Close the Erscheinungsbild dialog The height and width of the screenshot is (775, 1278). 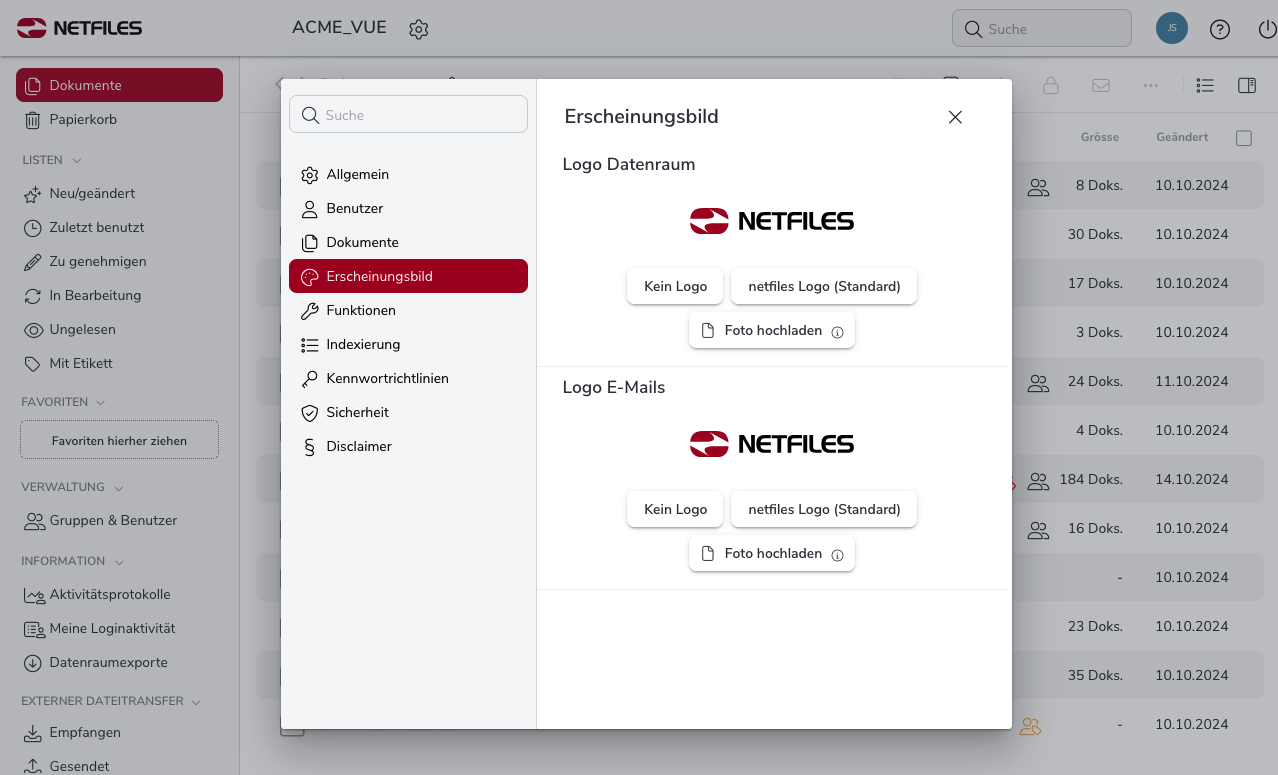(x=955, y=117)
